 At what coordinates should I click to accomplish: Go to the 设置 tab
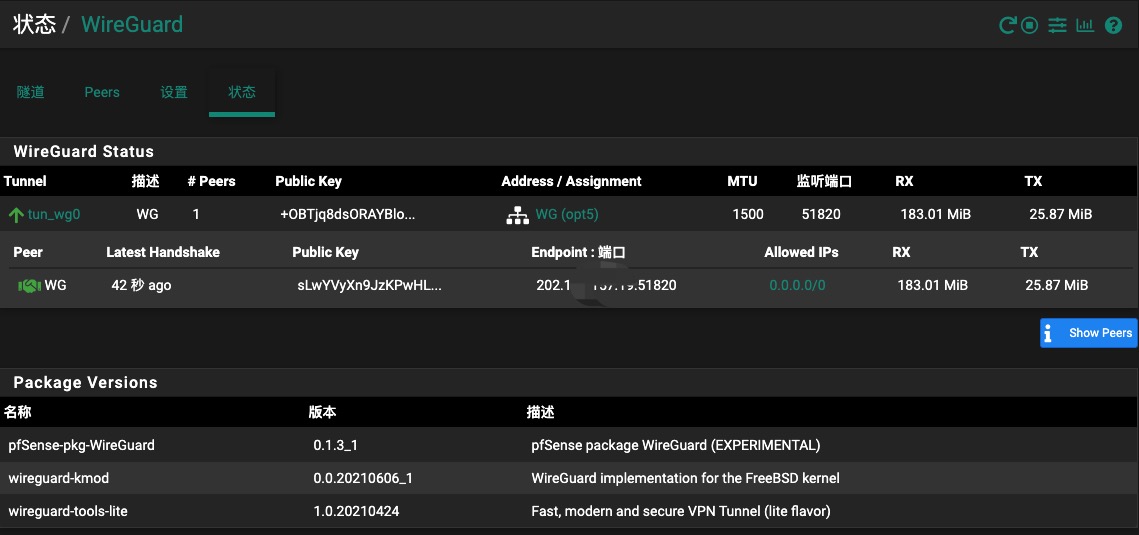tap(174, 92)
